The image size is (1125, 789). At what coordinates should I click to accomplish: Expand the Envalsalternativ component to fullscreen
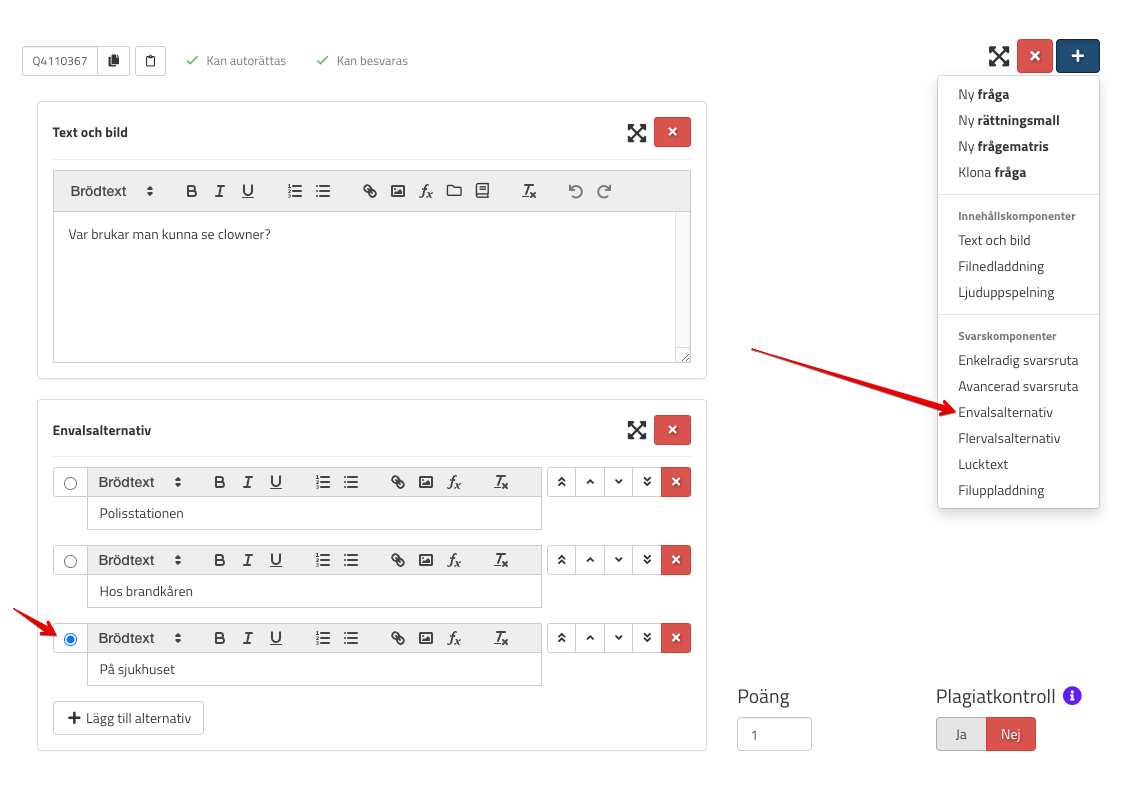point(637,430)
